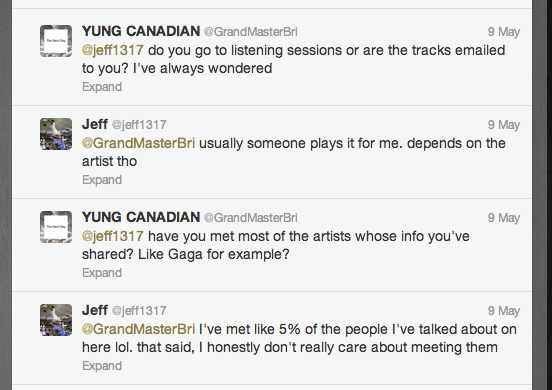Image resolution: width=552 pixels, height=390 pixels.
Task: Open @jeff1317 mention in first tweet
Action: click(x=113, y=50)
